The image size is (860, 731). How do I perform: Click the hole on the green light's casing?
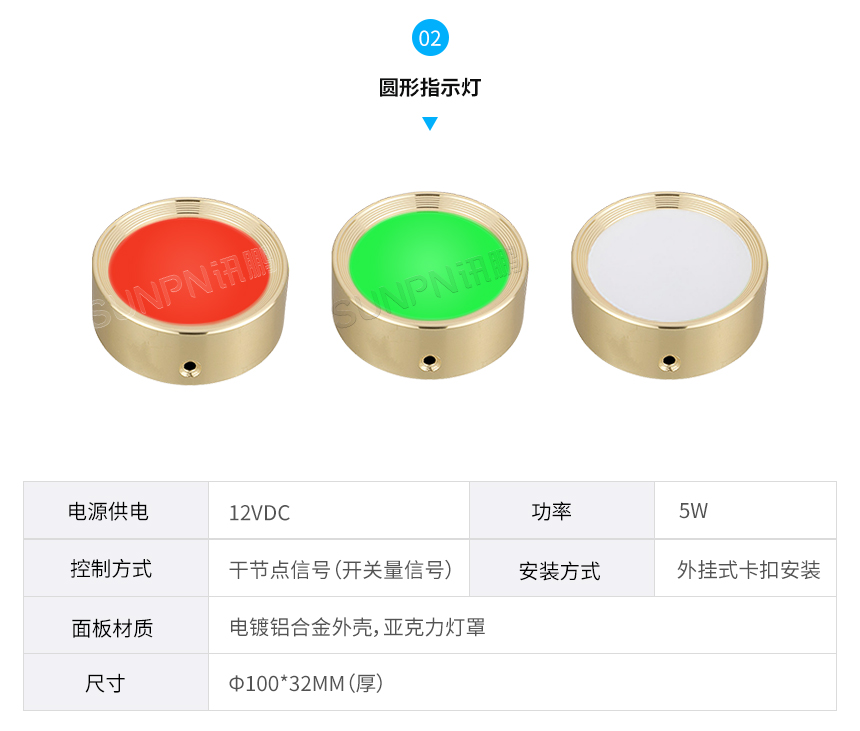(429, 360)
